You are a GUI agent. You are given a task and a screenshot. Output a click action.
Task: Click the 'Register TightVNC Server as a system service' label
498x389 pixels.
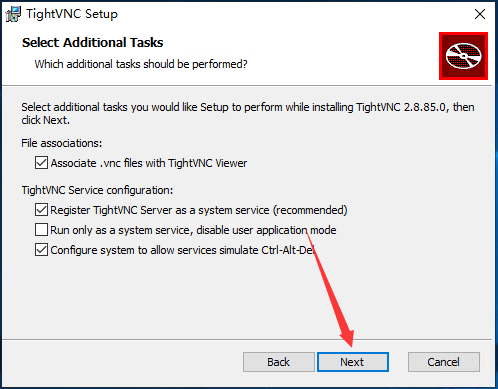[x=160, y=210]
